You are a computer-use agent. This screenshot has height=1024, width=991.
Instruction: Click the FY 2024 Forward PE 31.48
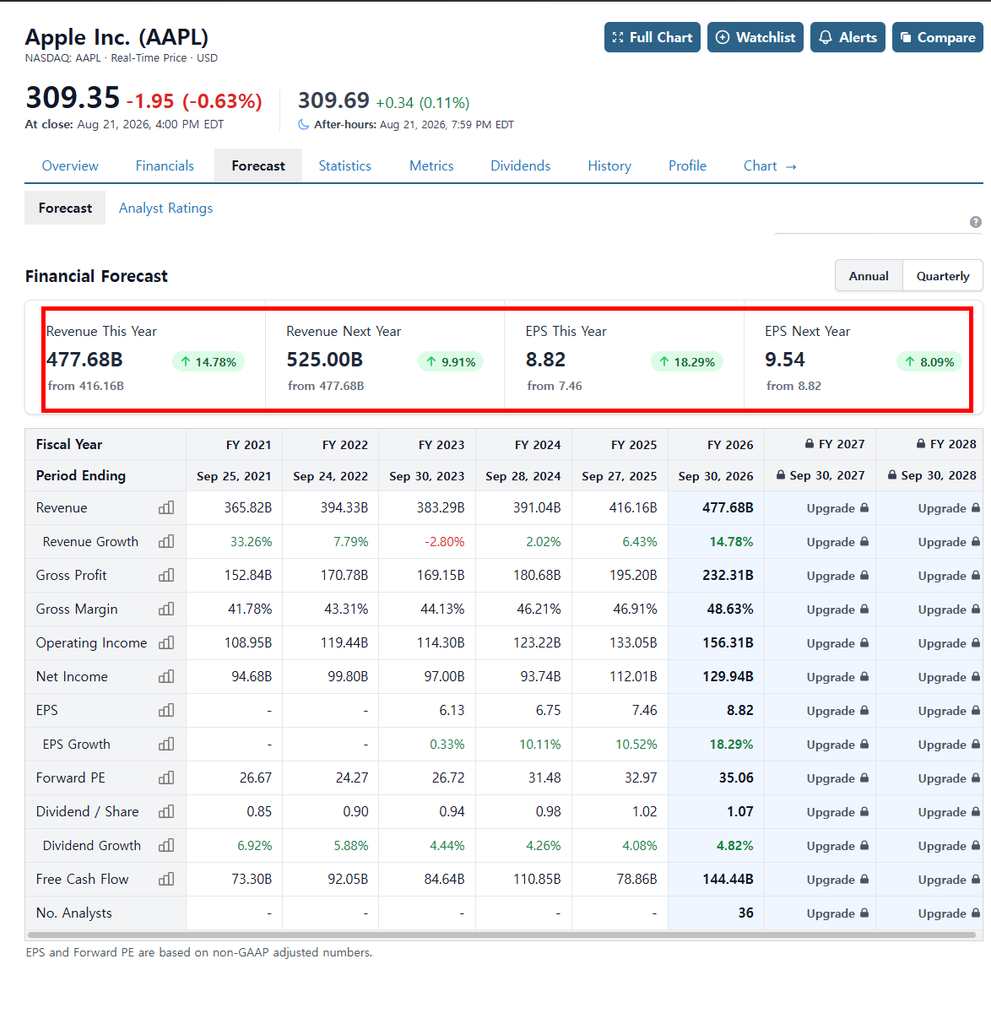point(544,778)
